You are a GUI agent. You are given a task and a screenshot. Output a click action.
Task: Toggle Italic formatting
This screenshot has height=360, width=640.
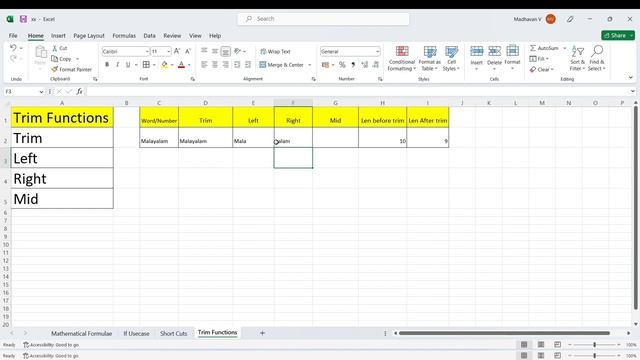118,64
